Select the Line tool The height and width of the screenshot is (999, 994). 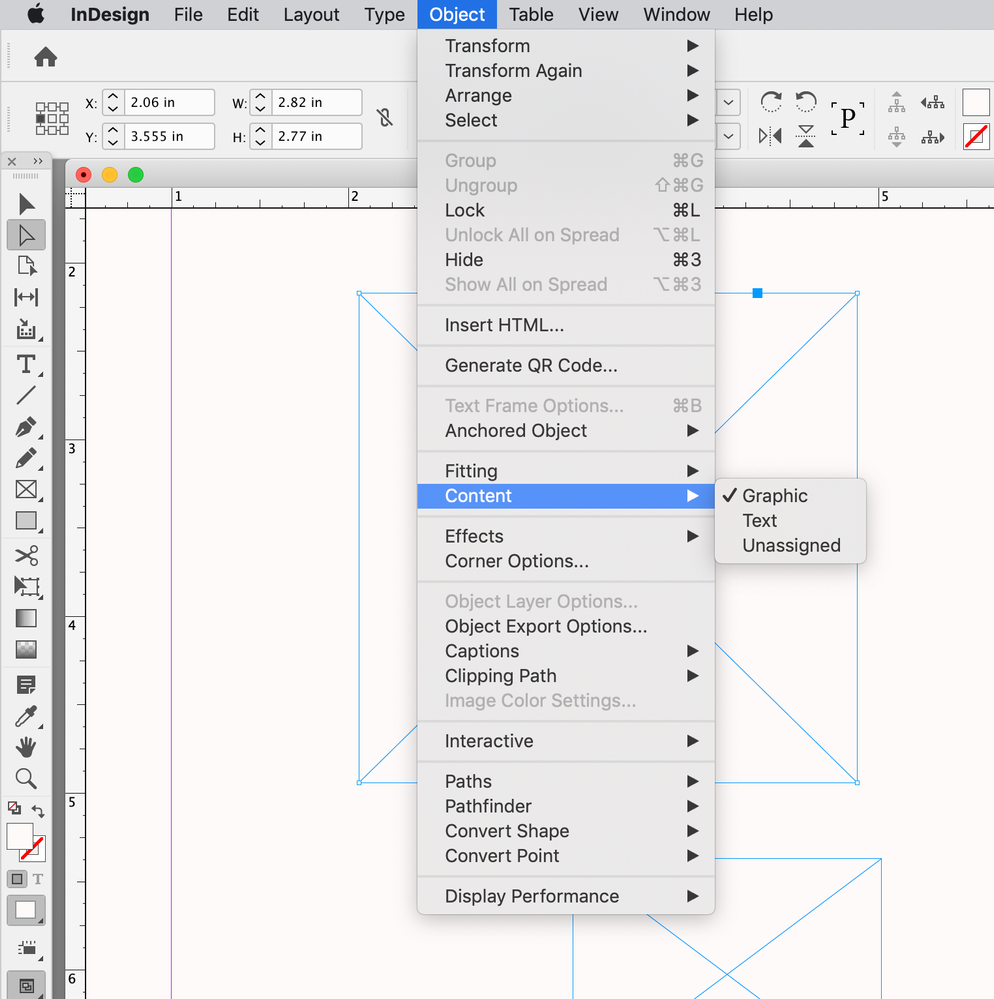click(26, 396)
